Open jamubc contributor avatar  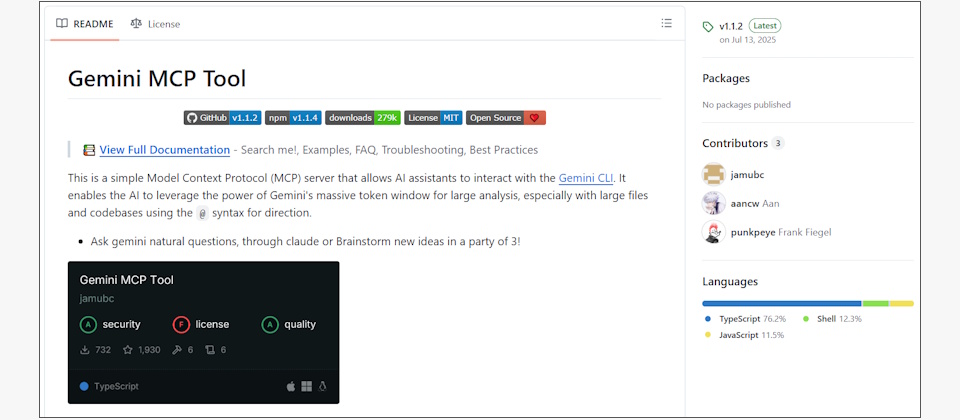coord(713,174)
